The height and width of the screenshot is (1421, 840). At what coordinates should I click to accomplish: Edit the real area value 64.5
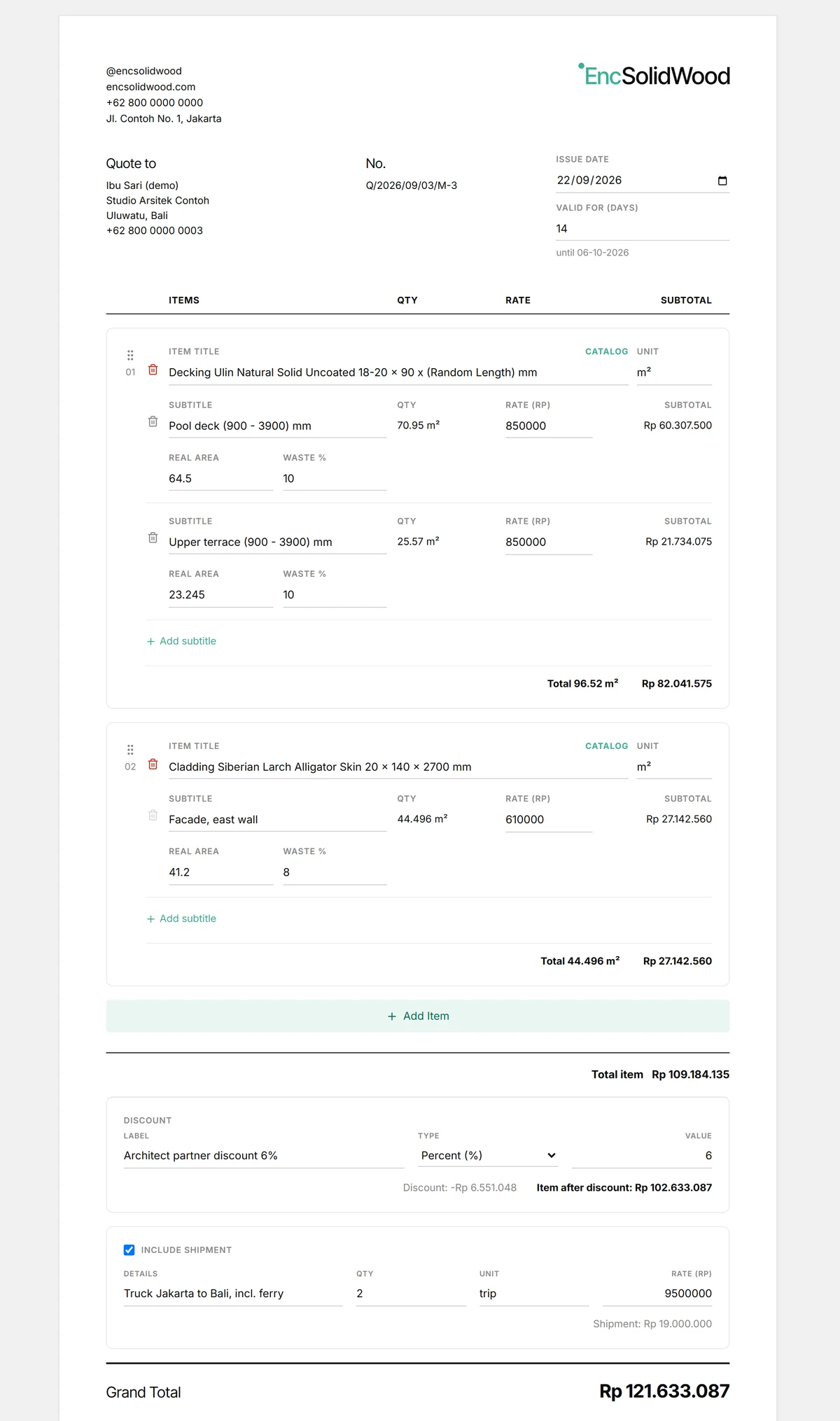click(220, 479)
